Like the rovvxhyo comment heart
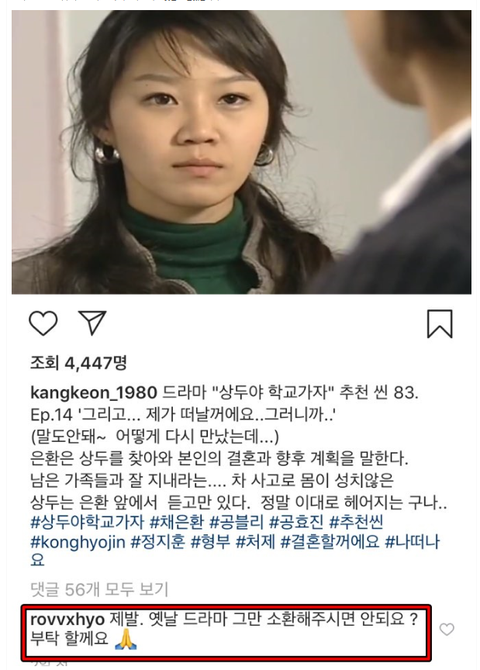 tap(447, 629)
